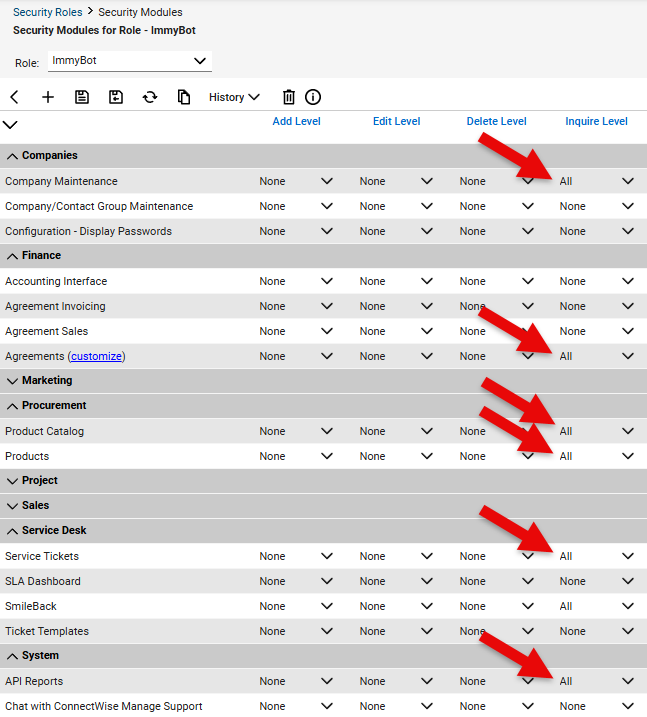Click the back arrow icon in toolbar

tap(14, 97)
